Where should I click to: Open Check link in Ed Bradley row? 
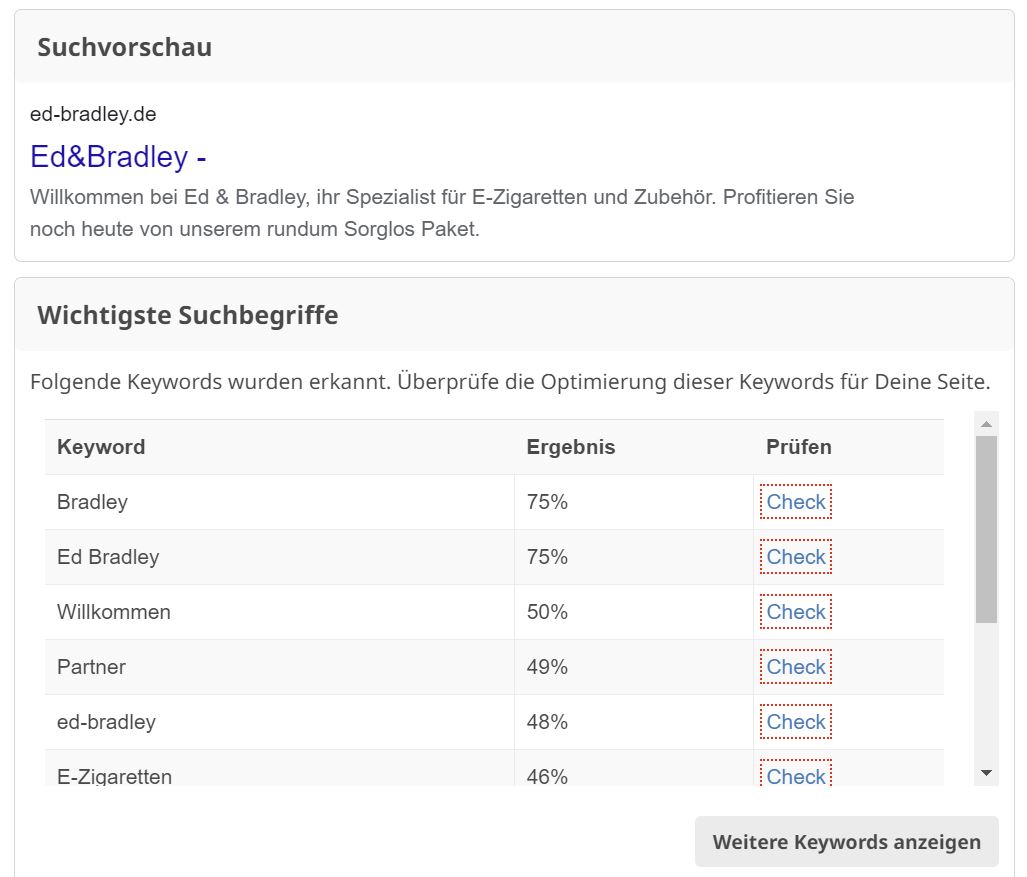click(796, 557)
